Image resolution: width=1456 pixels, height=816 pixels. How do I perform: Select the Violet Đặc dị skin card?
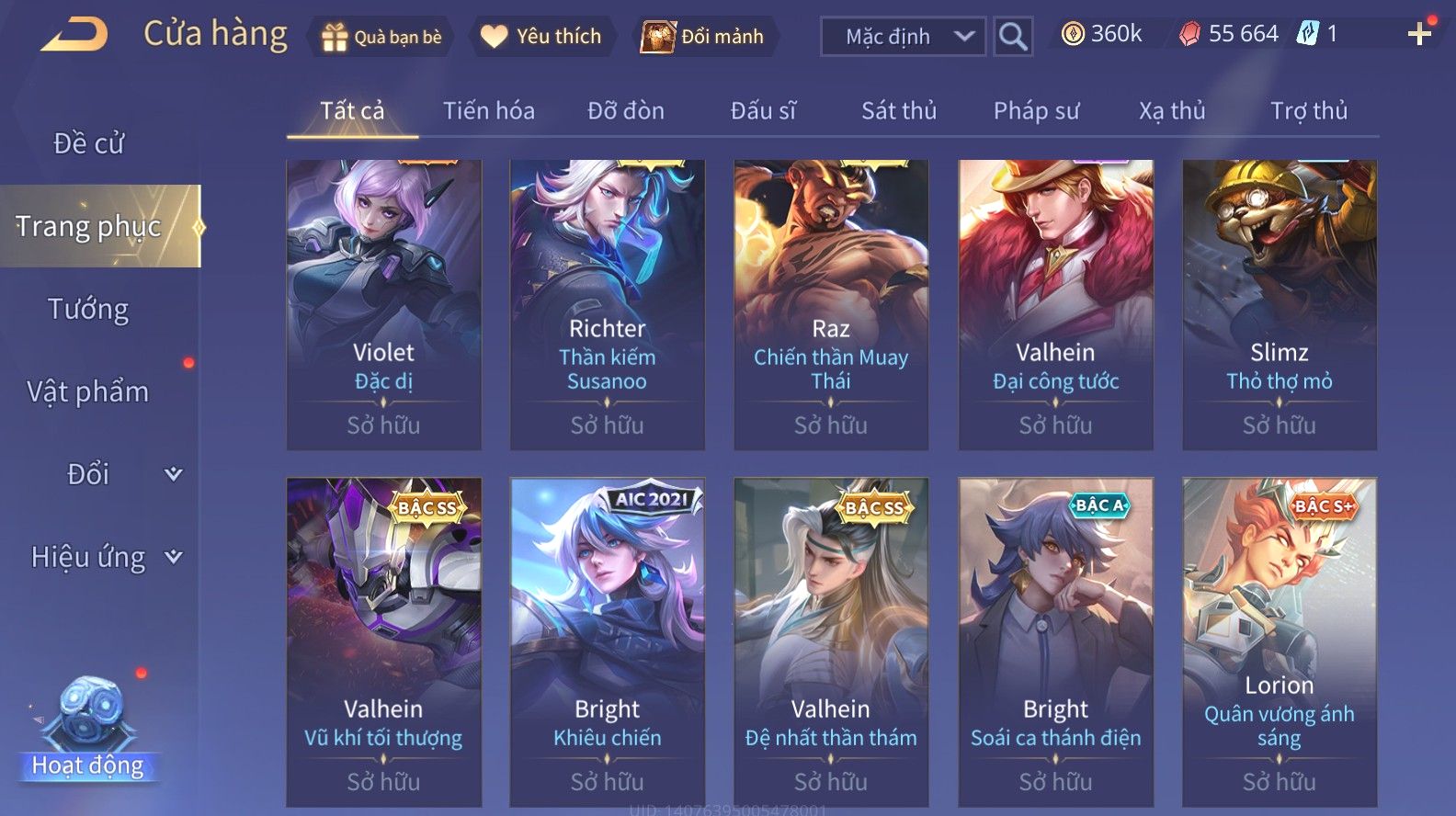pyautogui.click(x=383, y=305)
